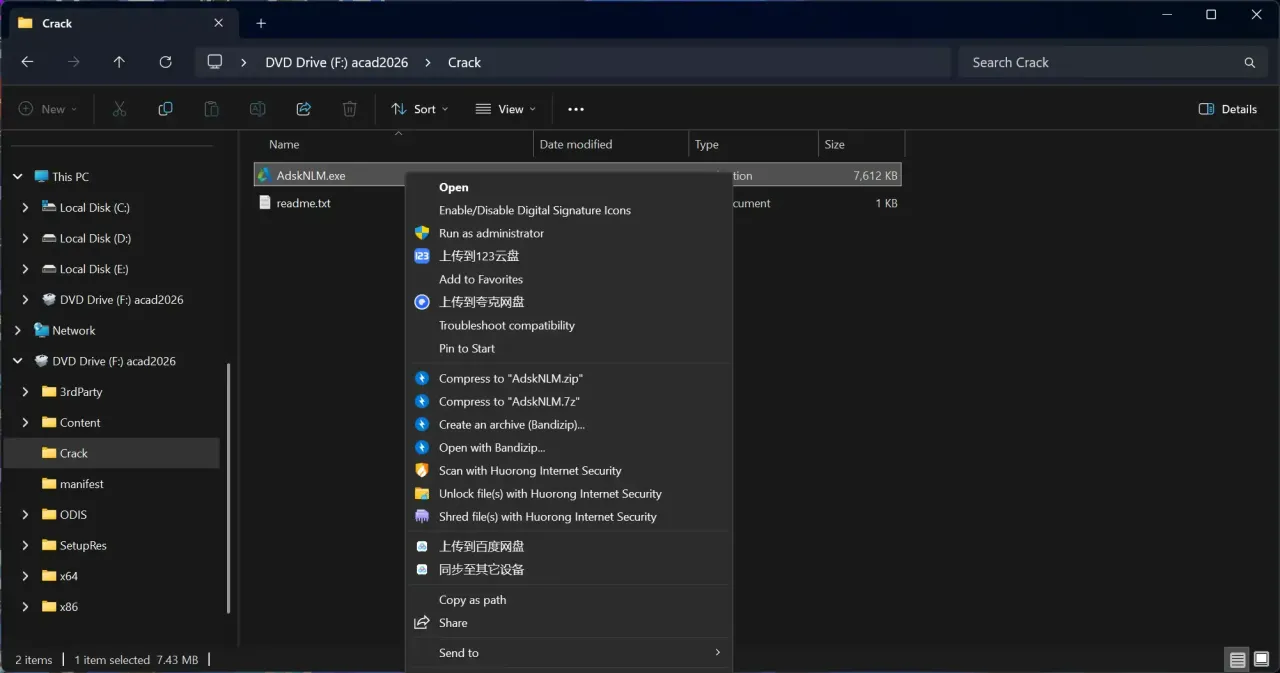Refresh the current folder view

click(165, 62)
